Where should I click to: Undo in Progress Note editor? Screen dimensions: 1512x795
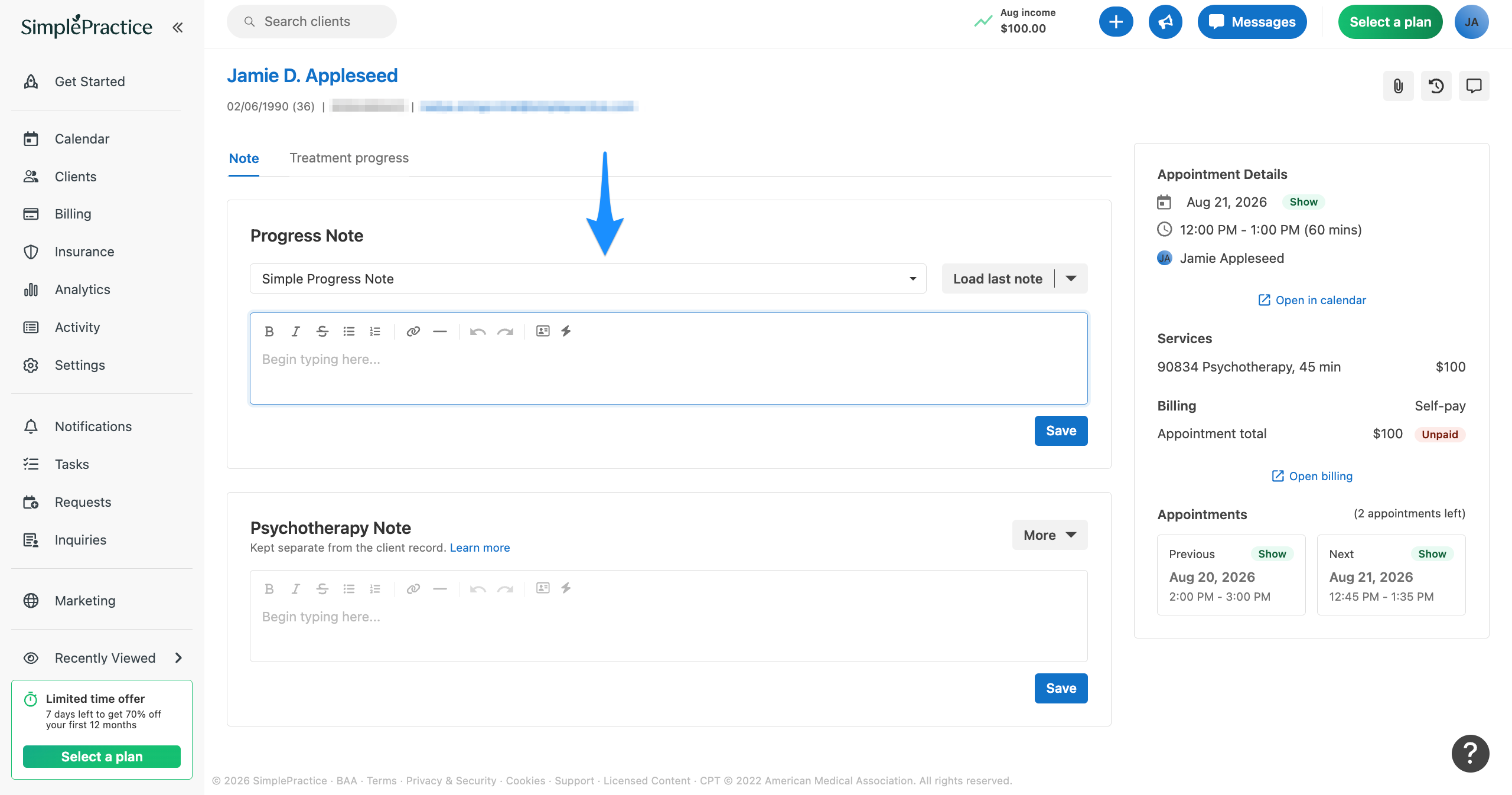(478, 331)
